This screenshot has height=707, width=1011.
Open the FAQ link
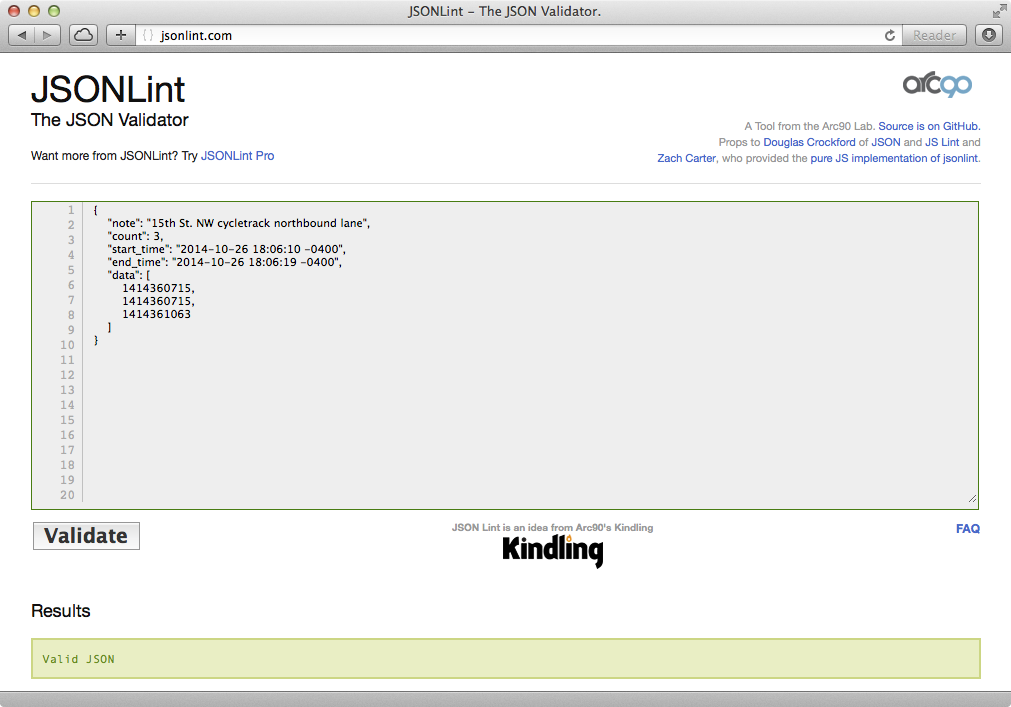tap(967, 529)
